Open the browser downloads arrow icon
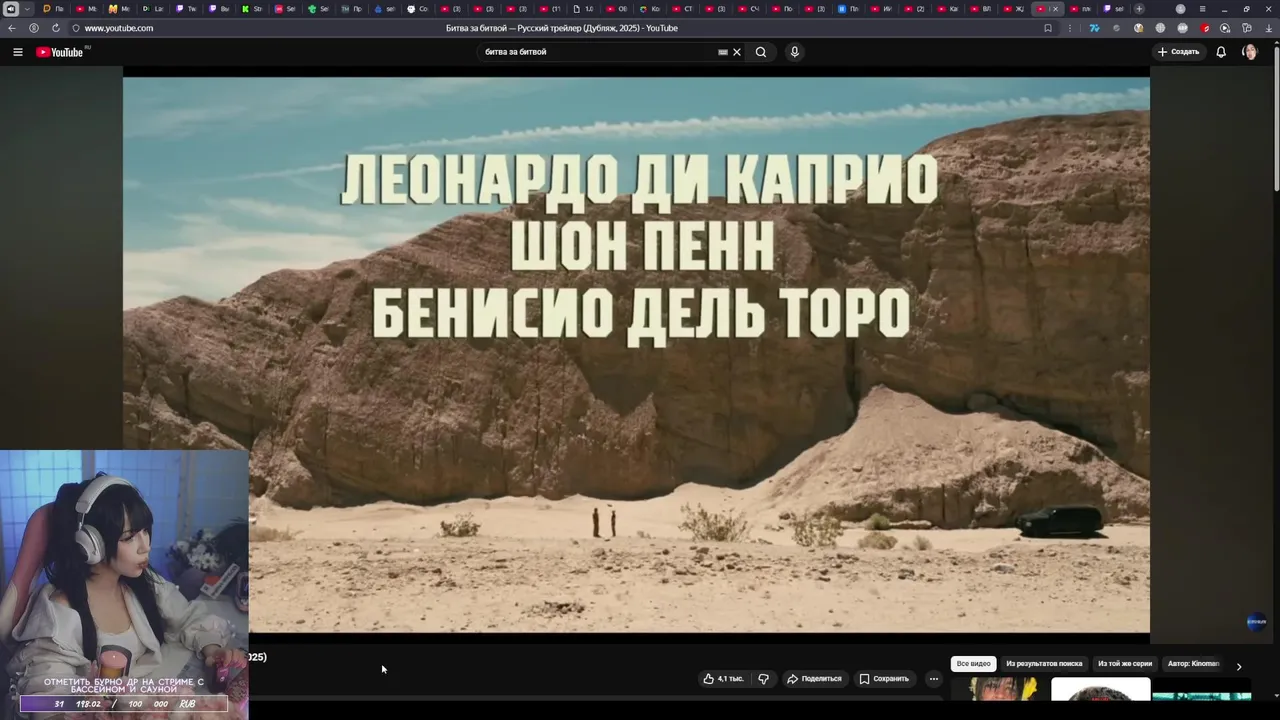Image resolution: width=1280 pixels, height=720 pixels. click(x=1267, y=28)
